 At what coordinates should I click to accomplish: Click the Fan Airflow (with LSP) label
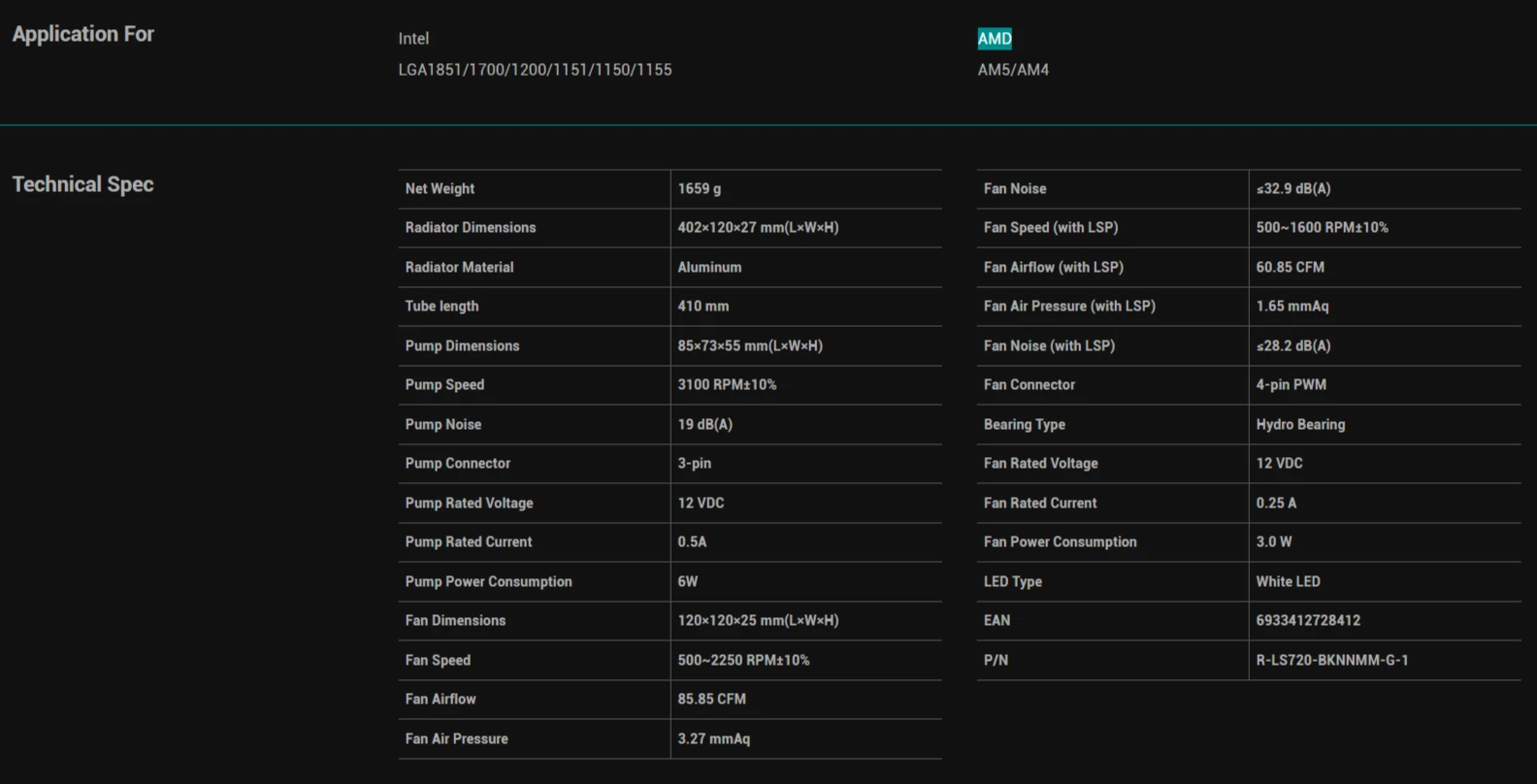click(x=1054, y=268)
